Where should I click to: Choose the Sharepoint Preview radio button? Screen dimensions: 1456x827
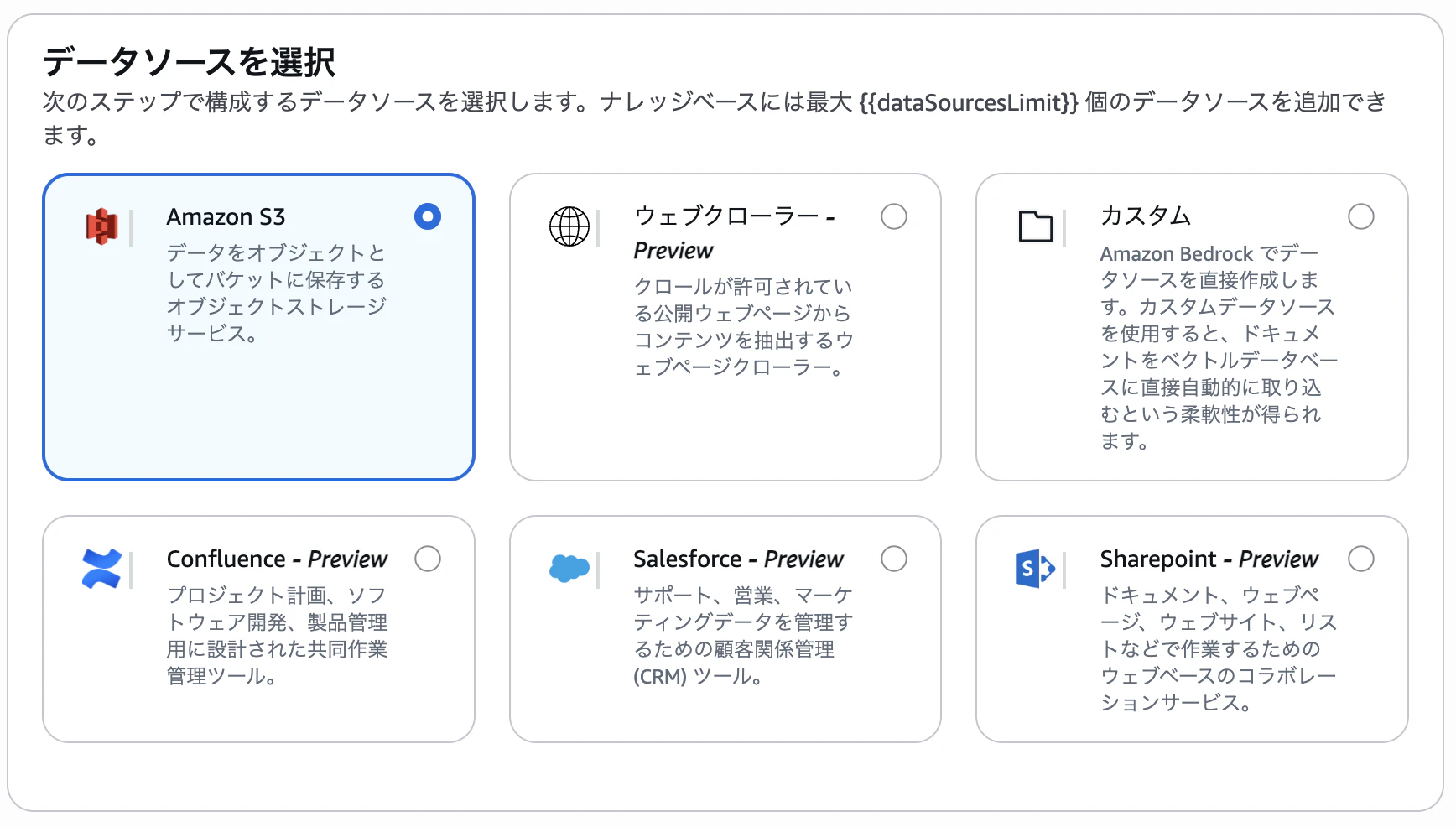tap(1361, 559)
